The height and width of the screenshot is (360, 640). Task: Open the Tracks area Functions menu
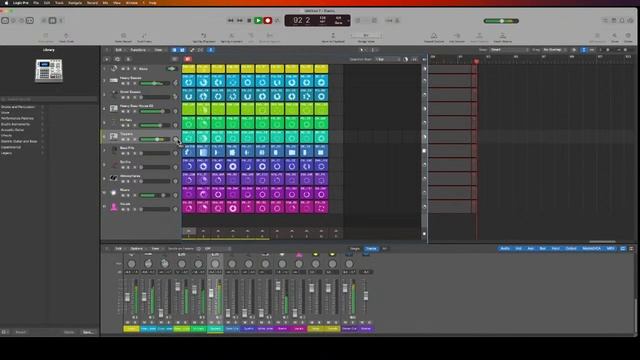[x=138, y=50]
